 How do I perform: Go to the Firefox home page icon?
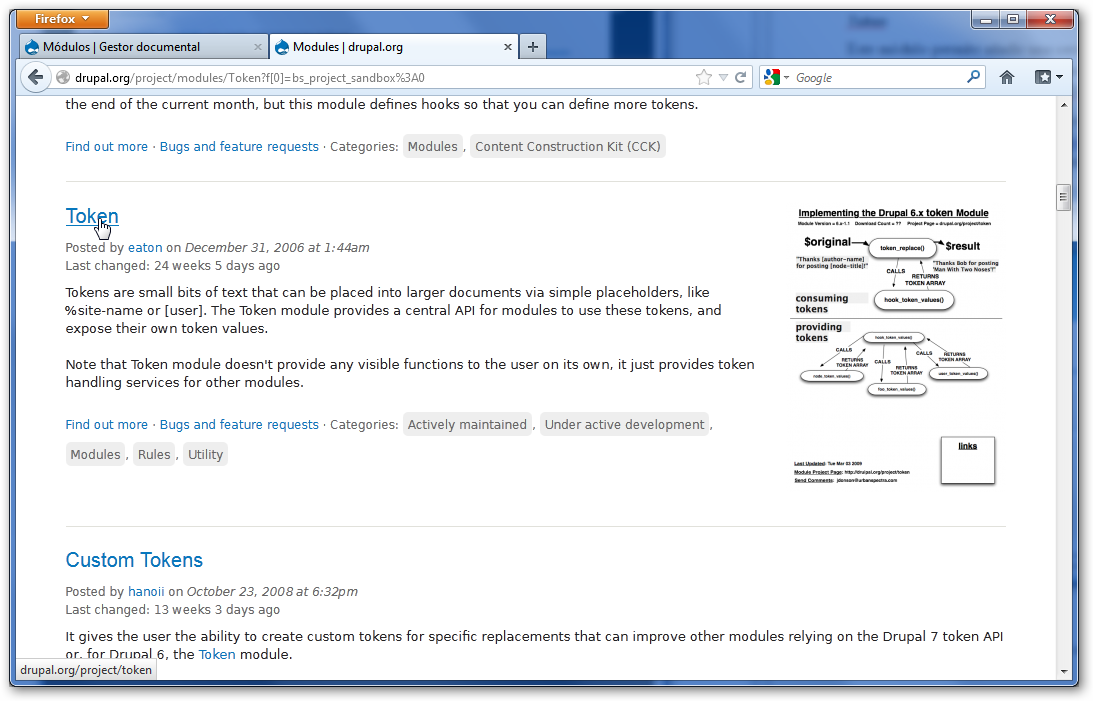pyautogui.click(x=1007, y=77)
